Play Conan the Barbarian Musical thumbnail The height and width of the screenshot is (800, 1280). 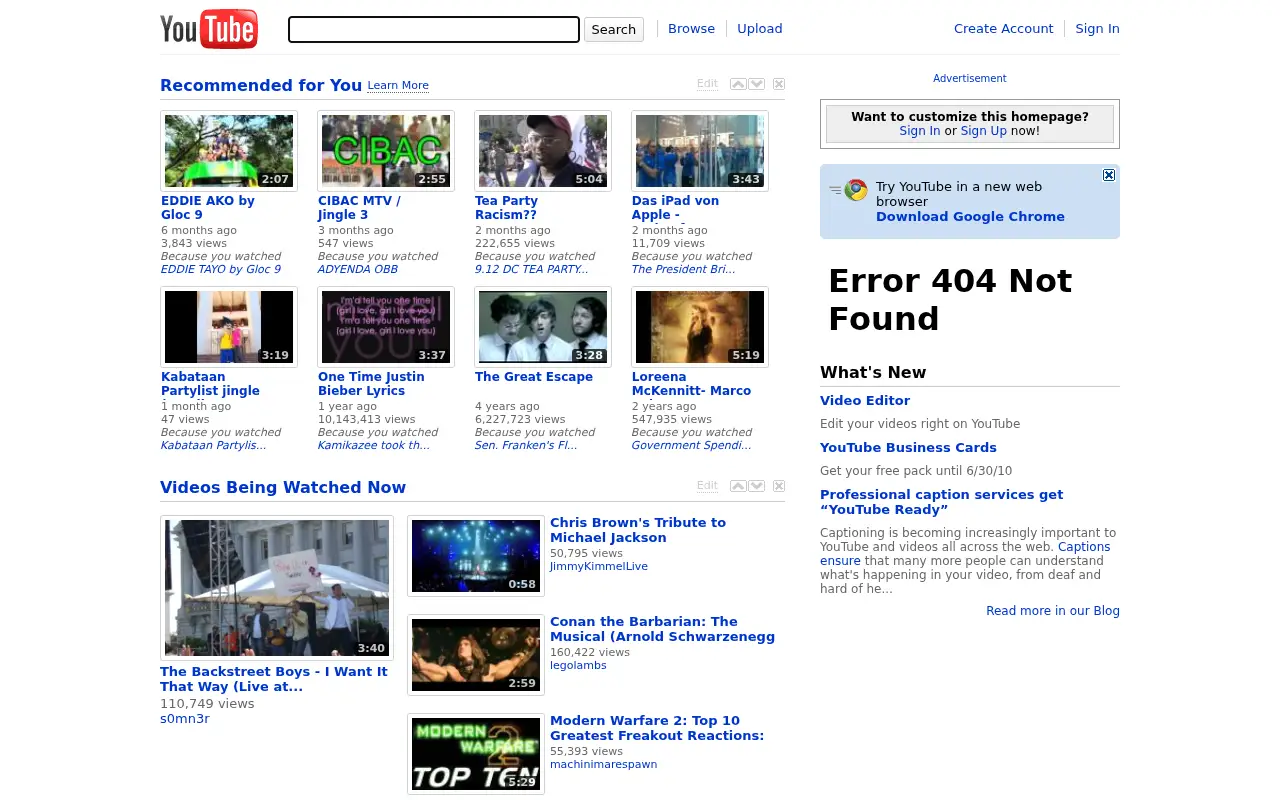click(476, 655)
